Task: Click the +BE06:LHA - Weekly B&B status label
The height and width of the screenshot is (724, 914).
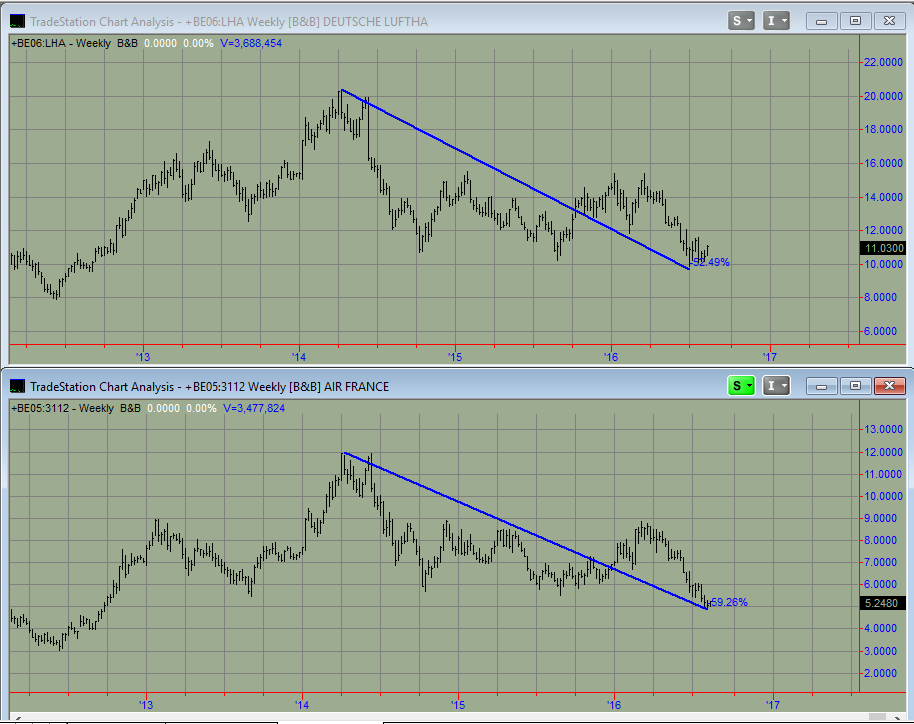Action: pyautogui.click(x=75, y=43)
